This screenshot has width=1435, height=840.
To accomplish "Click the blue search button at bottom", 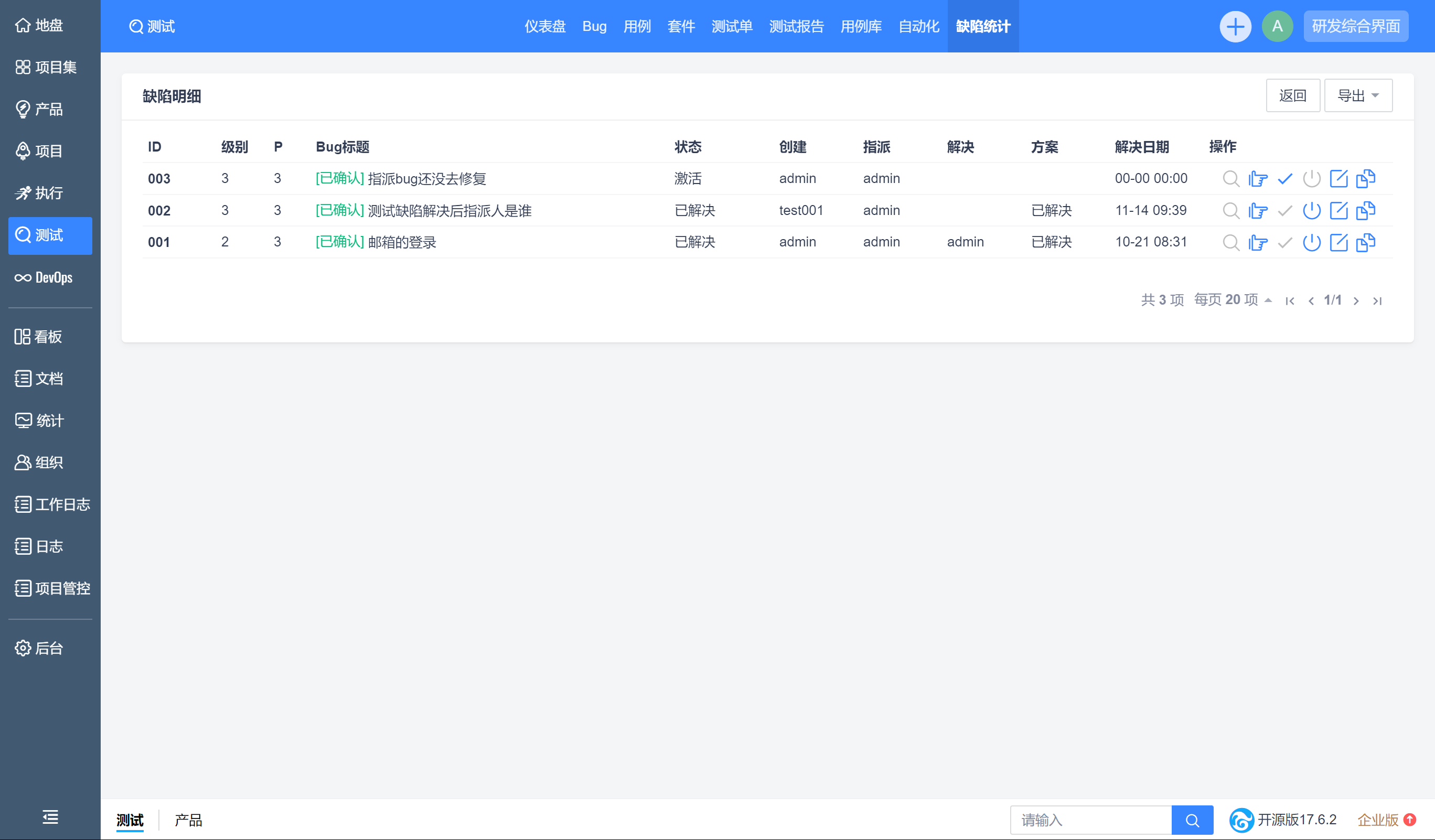I will (1192, 820).
